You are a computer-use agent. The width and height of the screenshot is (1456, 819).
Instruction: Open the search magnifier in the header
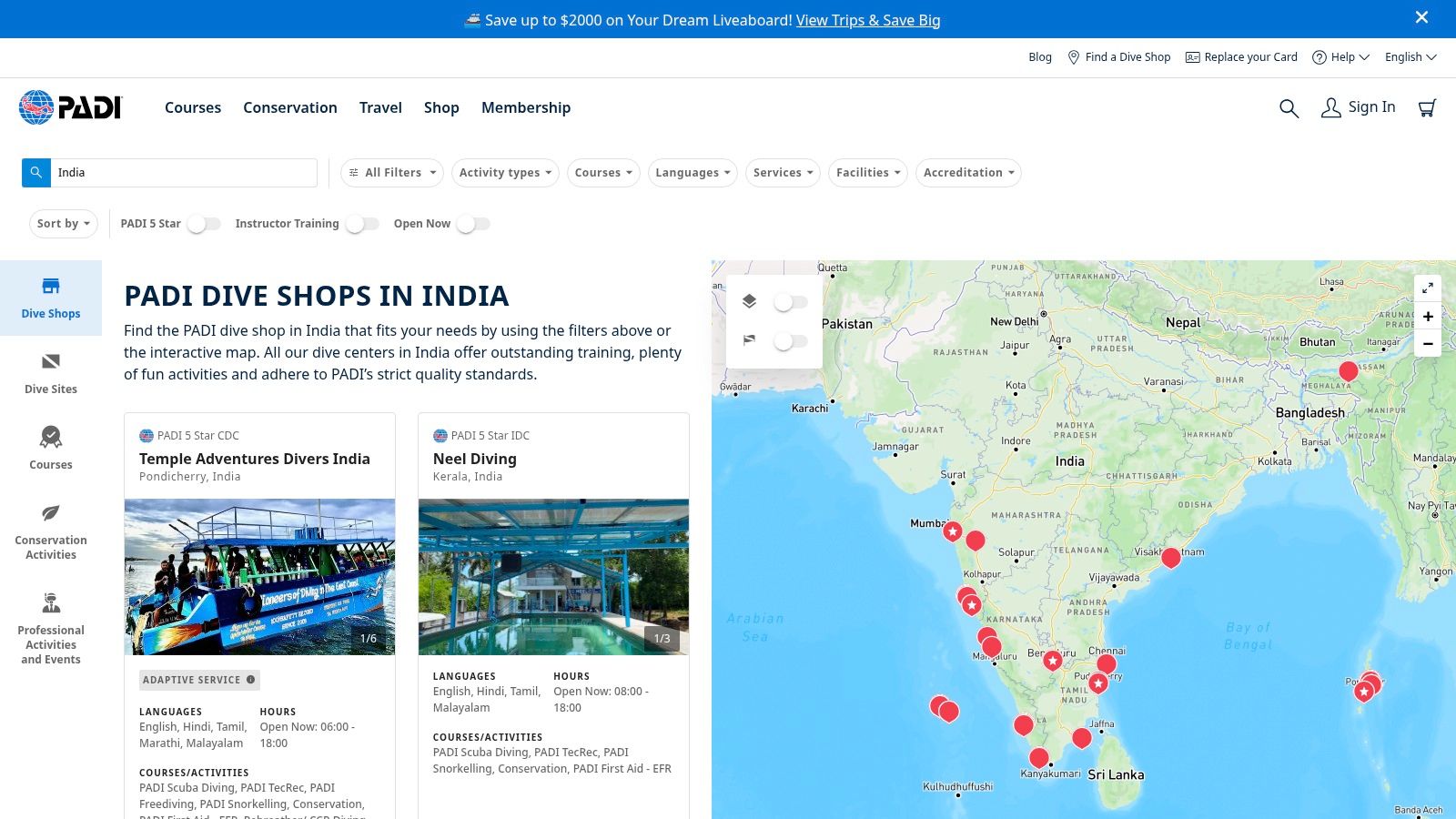tap(1289, 107)
